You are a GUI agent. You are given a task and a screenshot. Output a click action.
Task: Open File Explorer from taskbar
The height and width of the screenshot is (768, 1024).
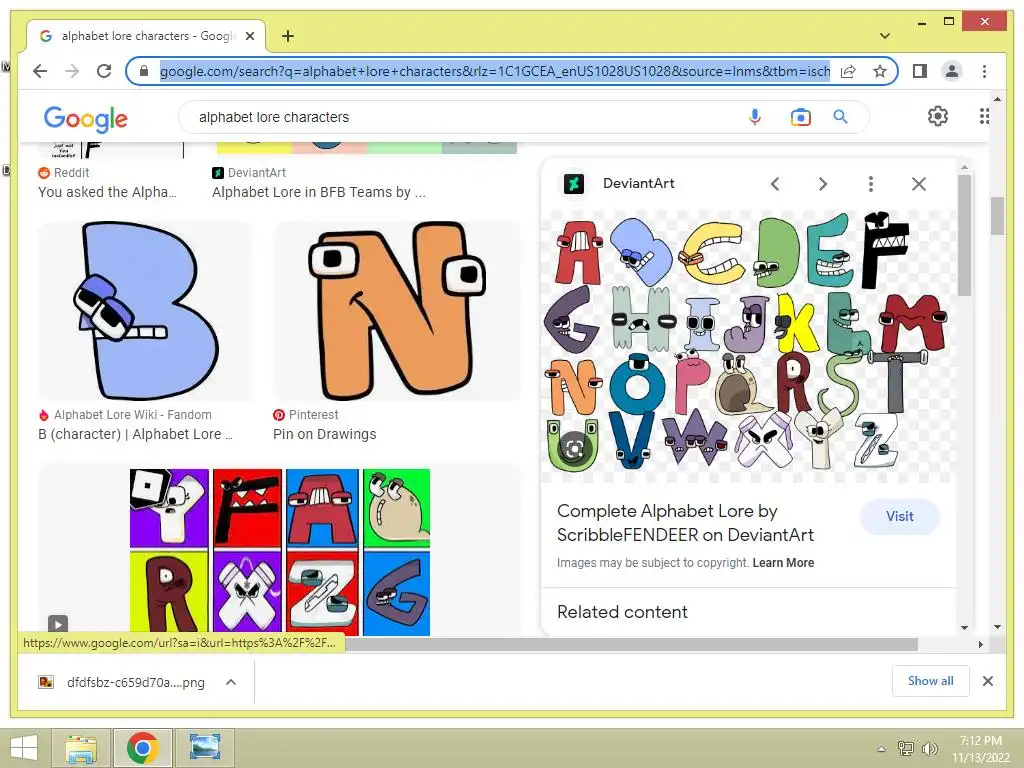[82, 748]
